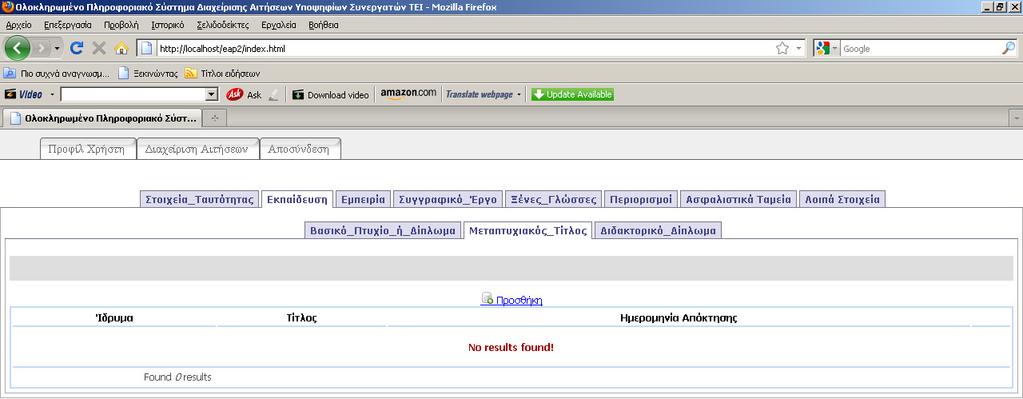Start the search with the magnifier icon
Viewport: 1023px width, 399px height.
1009,48
